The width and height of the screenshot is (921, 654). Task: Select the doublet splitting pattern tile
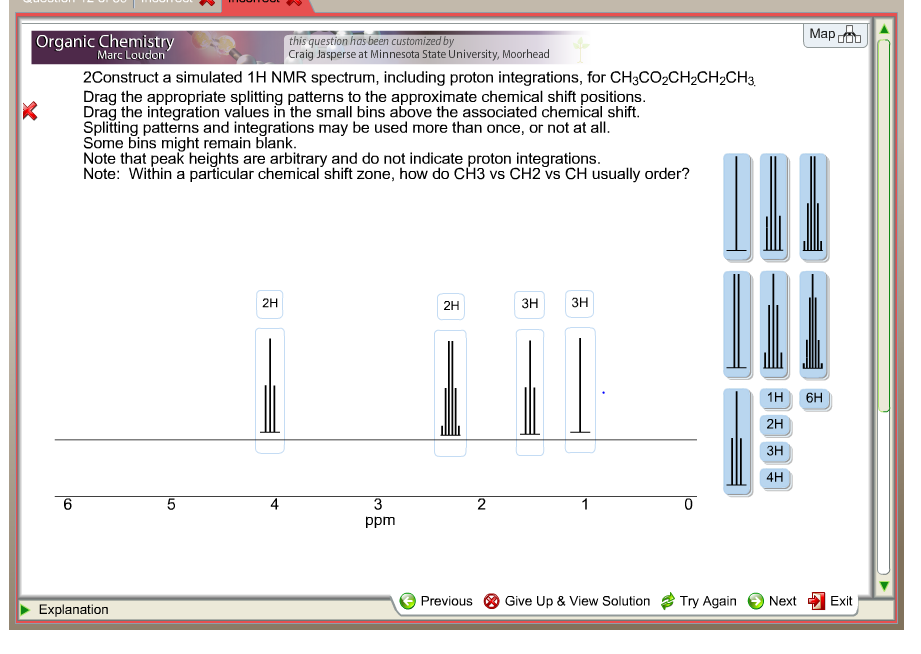737,320
